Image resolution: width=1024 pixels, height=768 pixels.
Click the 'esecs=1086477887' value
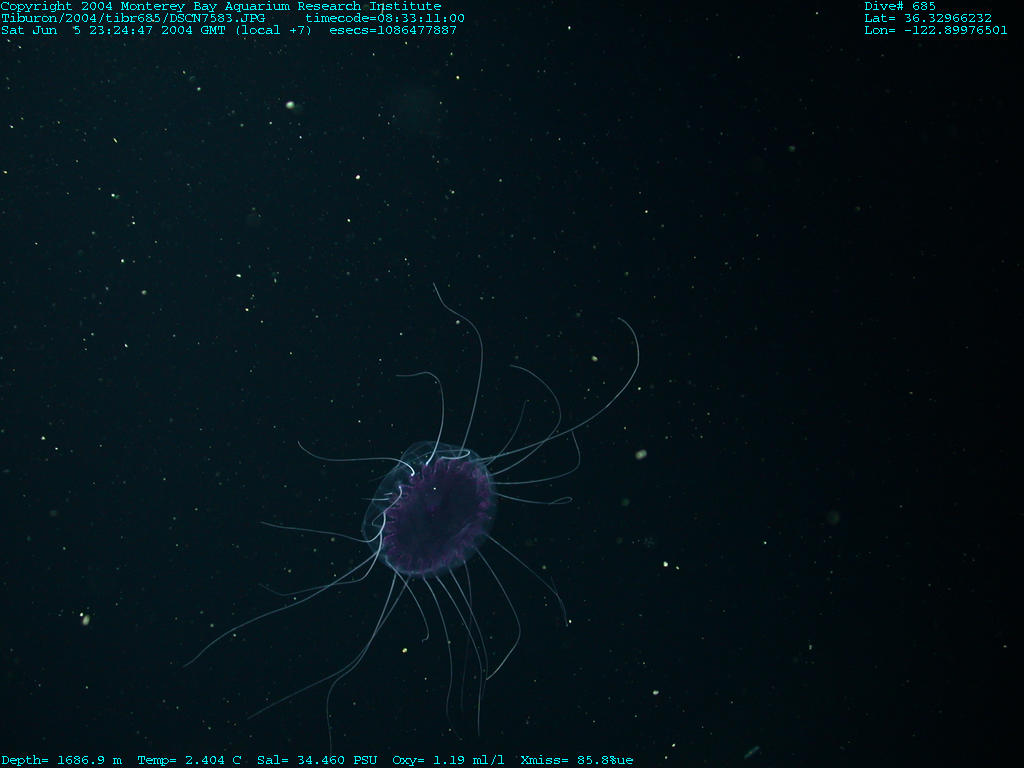393,30
